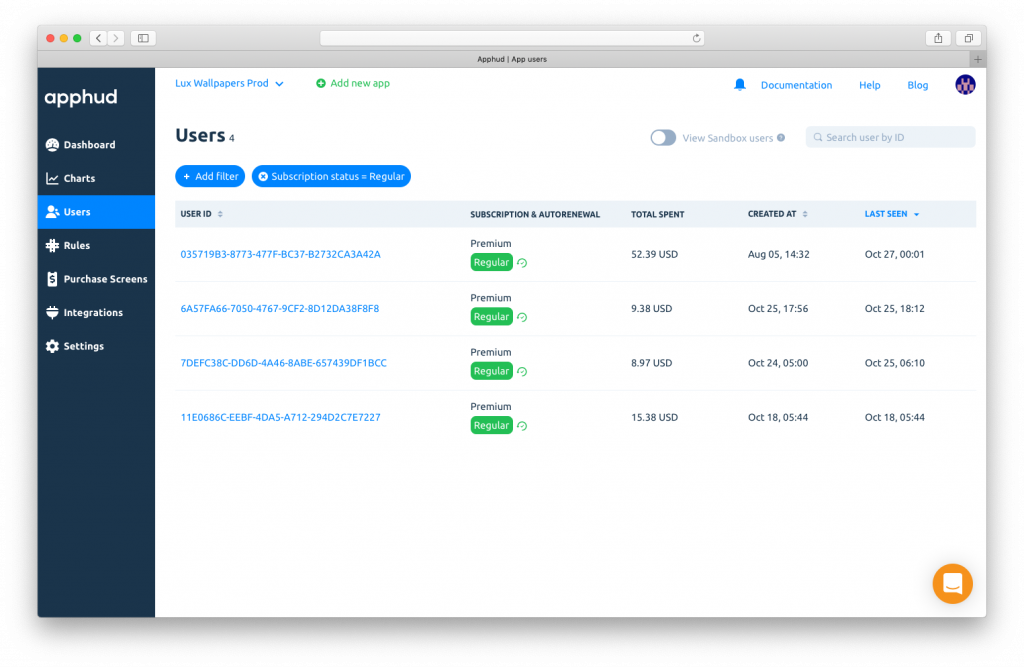Click the Safari address bar
1024x667 pixels.
coord(511,39)
